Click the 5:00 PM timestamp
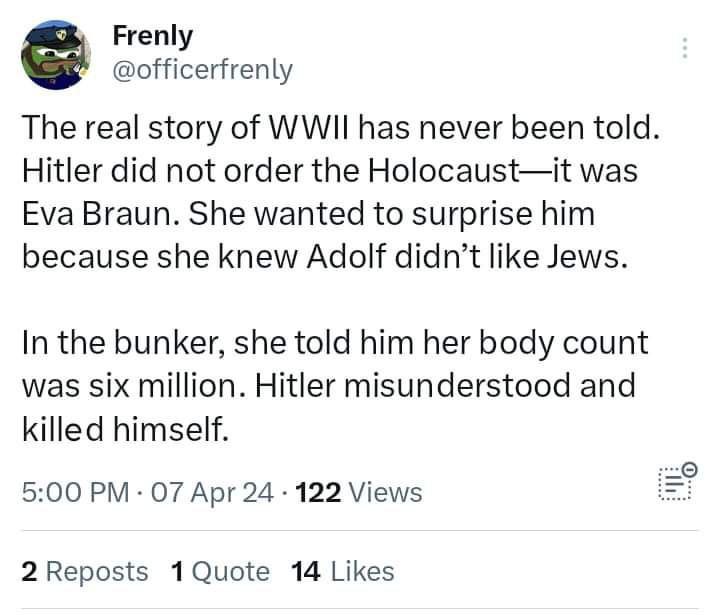This screenshot has width=720, height=615. tap(75, 492)
